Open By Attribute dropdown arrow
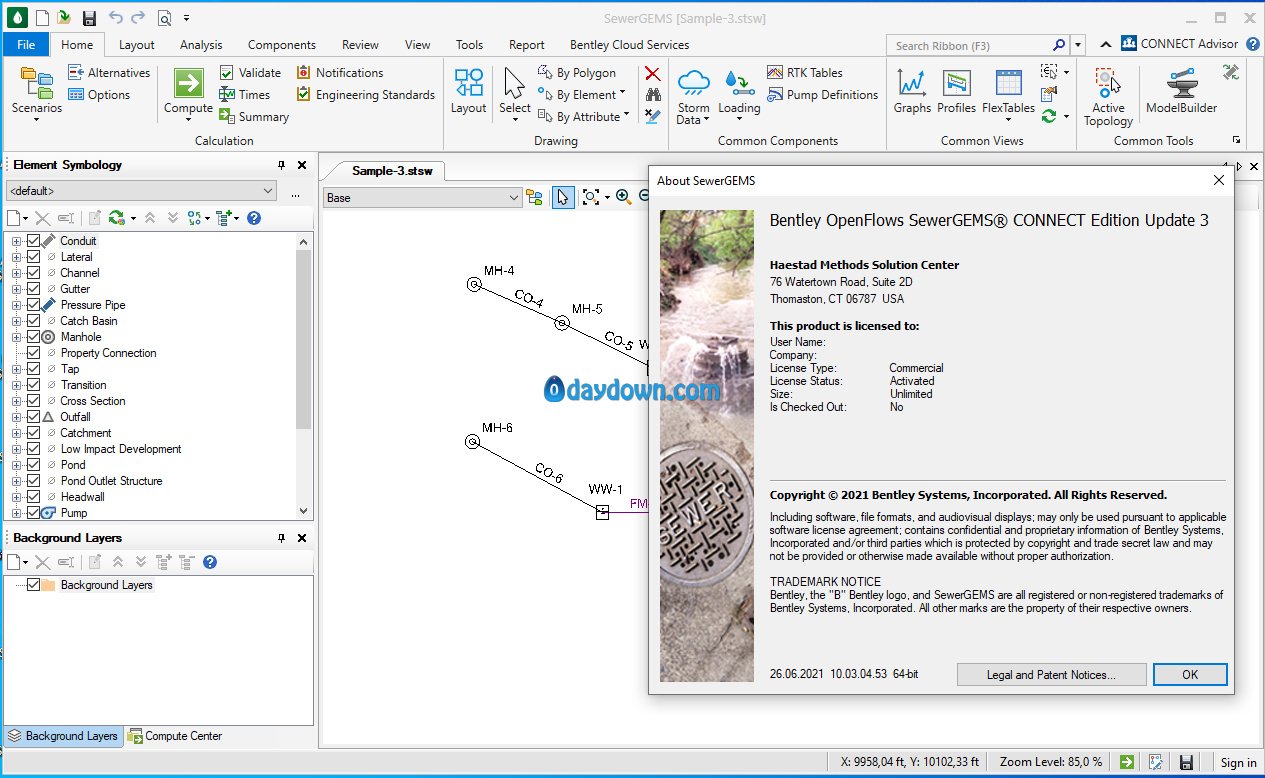1265x778 pixels. 627,116
